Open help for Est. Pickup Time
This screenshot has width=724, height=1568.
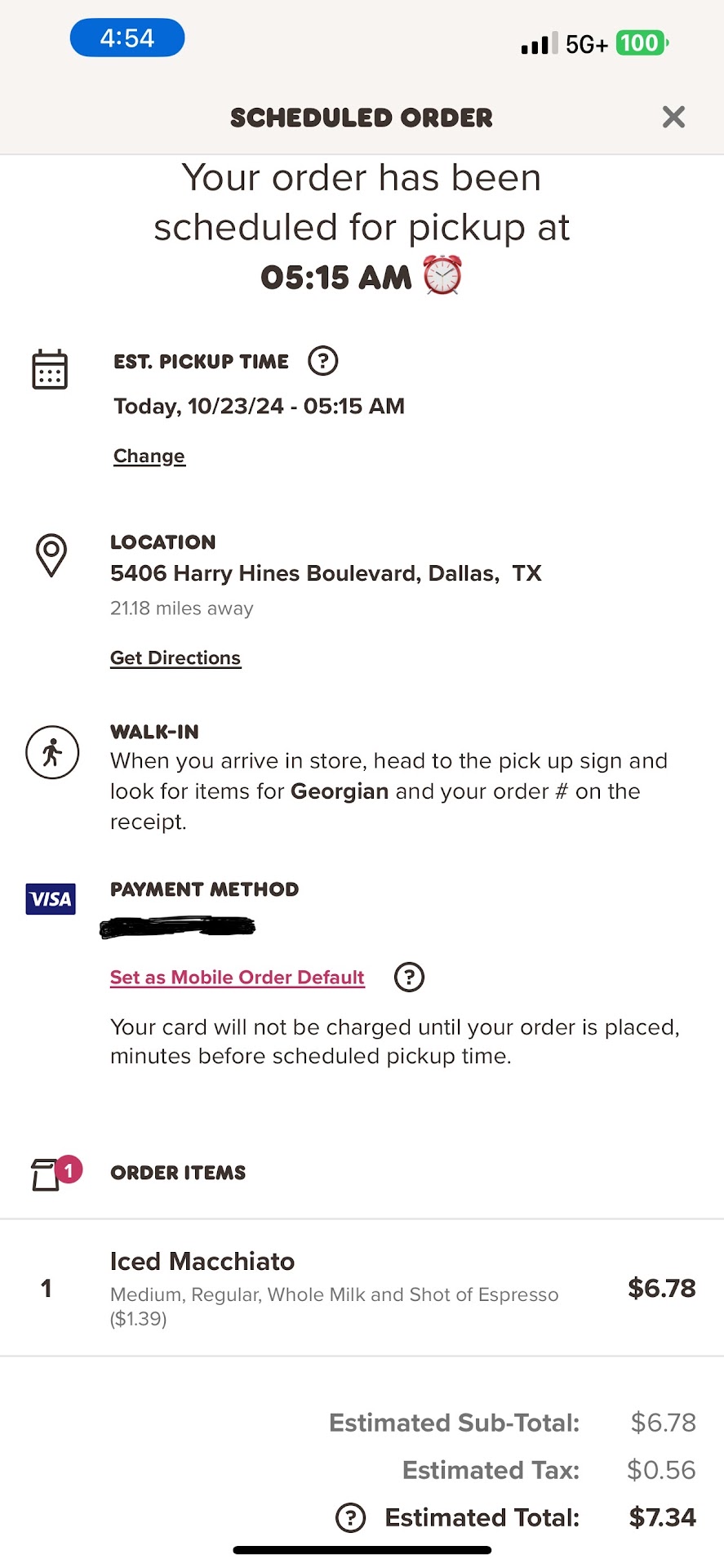[322, 360]
